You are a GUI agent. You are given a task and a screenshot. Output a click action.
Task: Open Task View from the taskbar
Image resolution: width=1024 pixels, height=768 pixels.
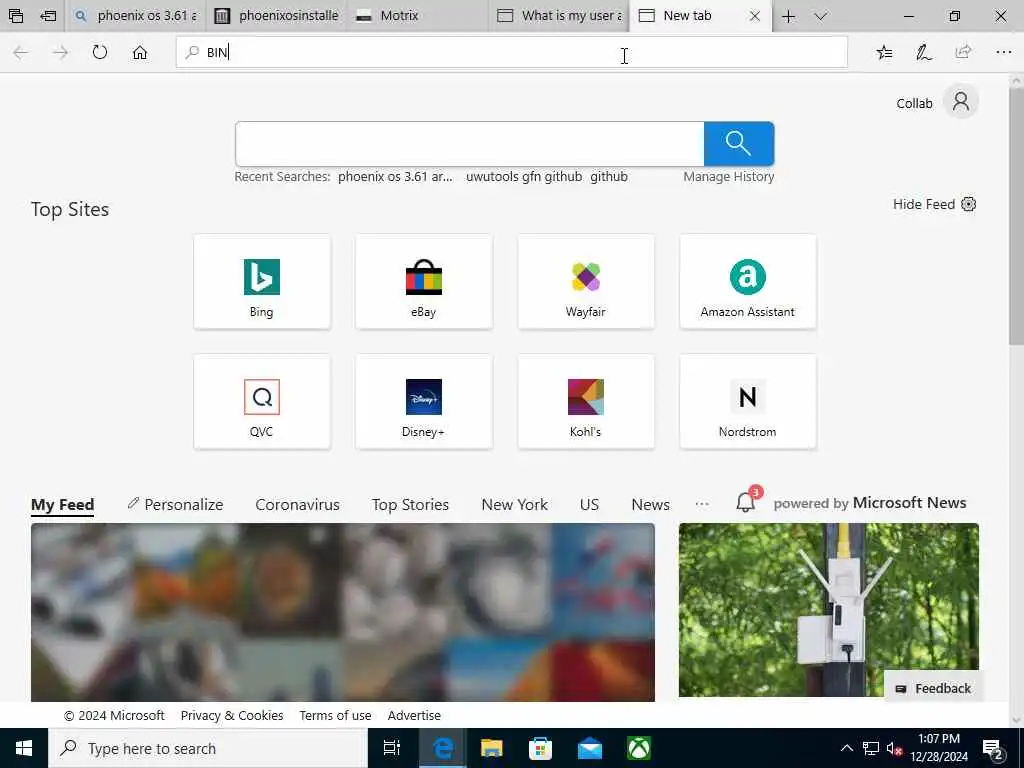tap(392, 748)
